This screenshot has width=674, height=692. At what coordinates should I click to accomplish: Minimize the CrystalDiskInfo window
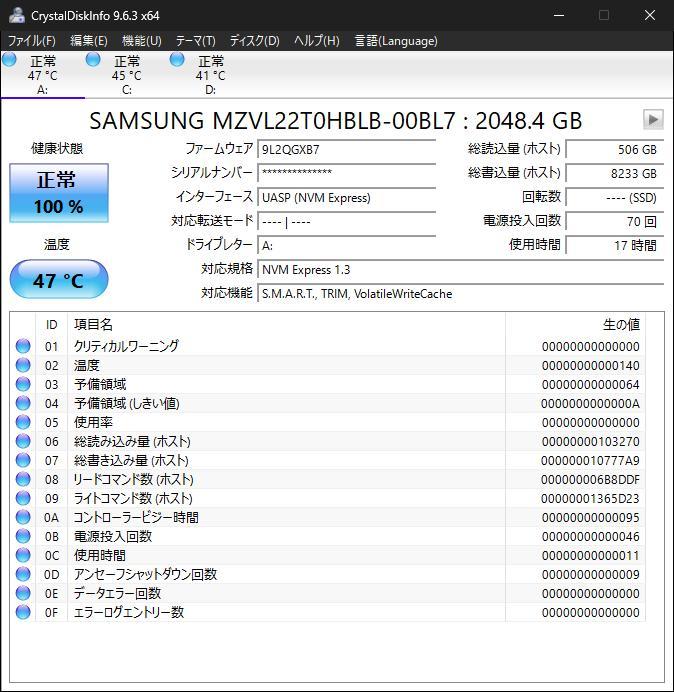coord(559,15)
